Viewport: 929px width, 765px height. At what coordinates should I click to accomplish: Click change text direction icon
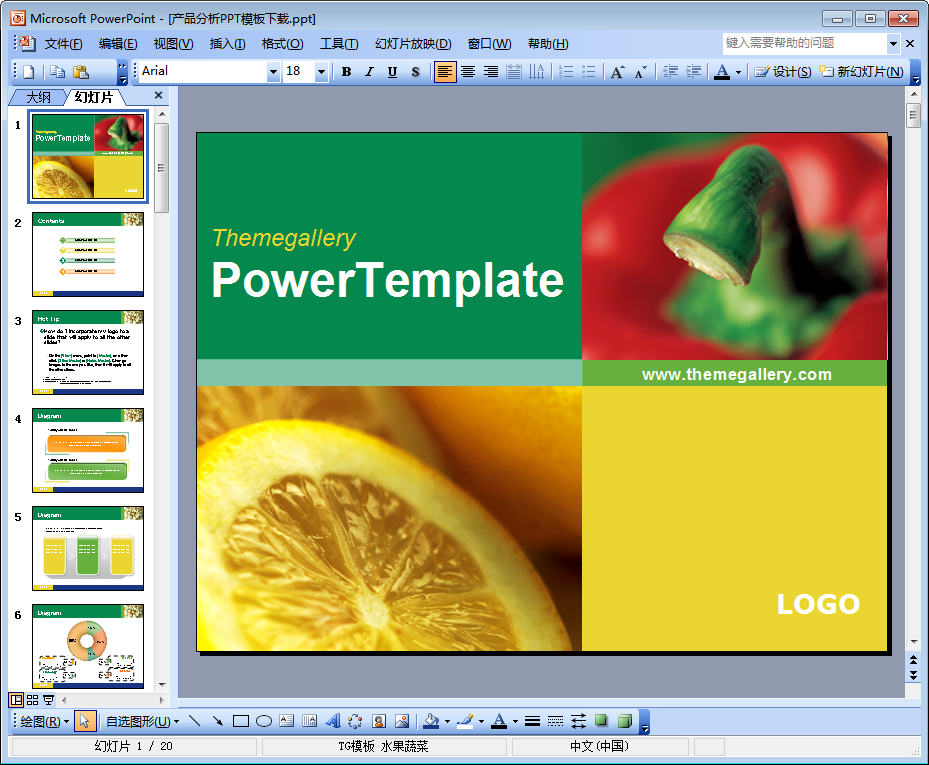[x=537, y=72]
